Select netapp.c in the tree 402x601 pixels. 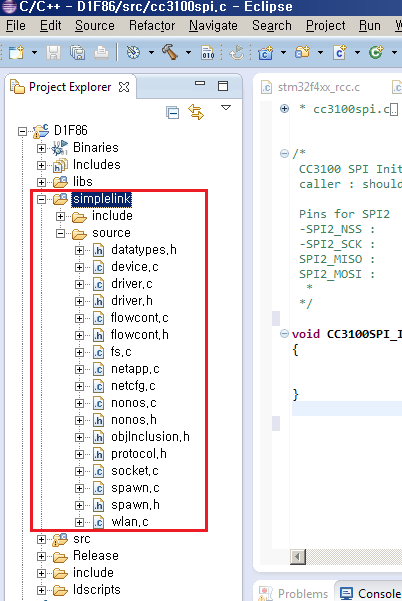pyautogui.click(x=135, y=369)
